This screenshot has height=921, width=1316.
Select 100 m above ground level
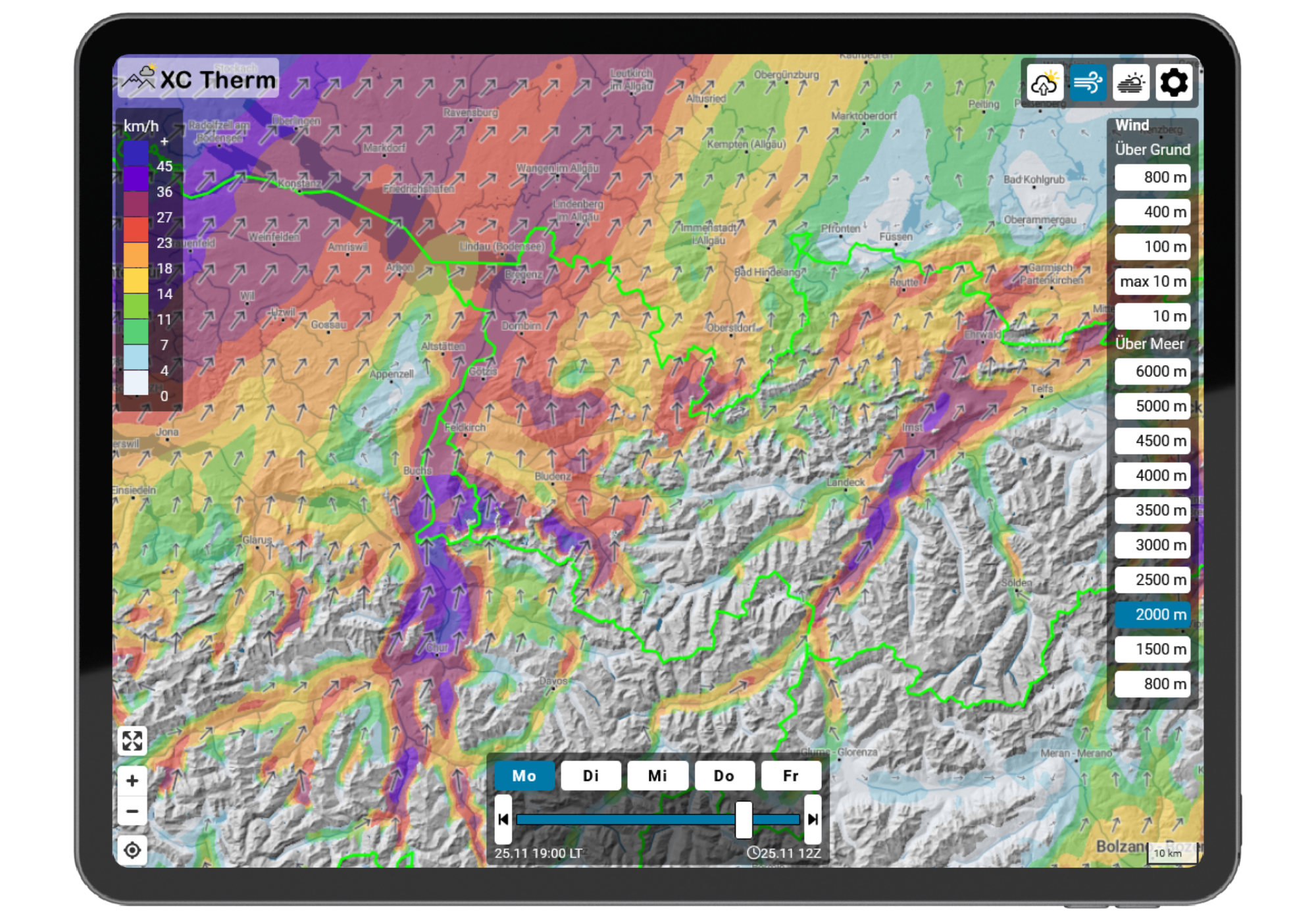click(x=1153, y=247)
